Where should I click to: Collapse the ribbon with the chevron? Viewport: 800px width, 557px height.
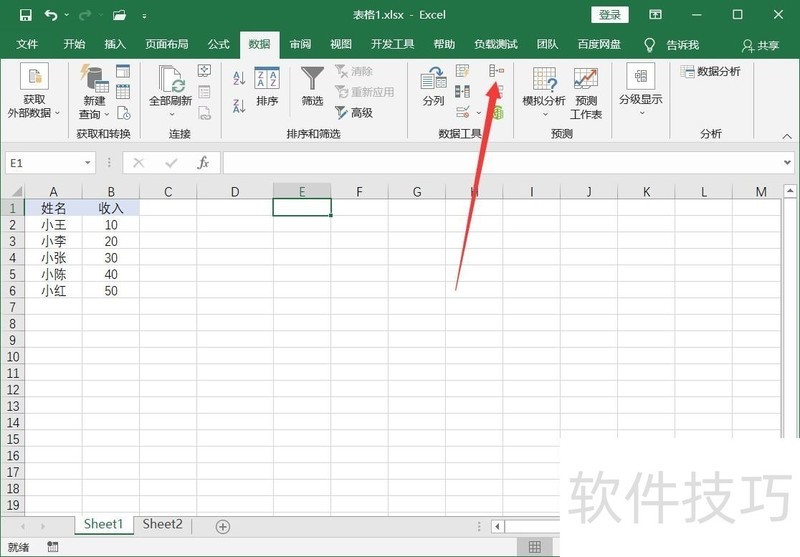pyautogui.click(x=787, y=136)
